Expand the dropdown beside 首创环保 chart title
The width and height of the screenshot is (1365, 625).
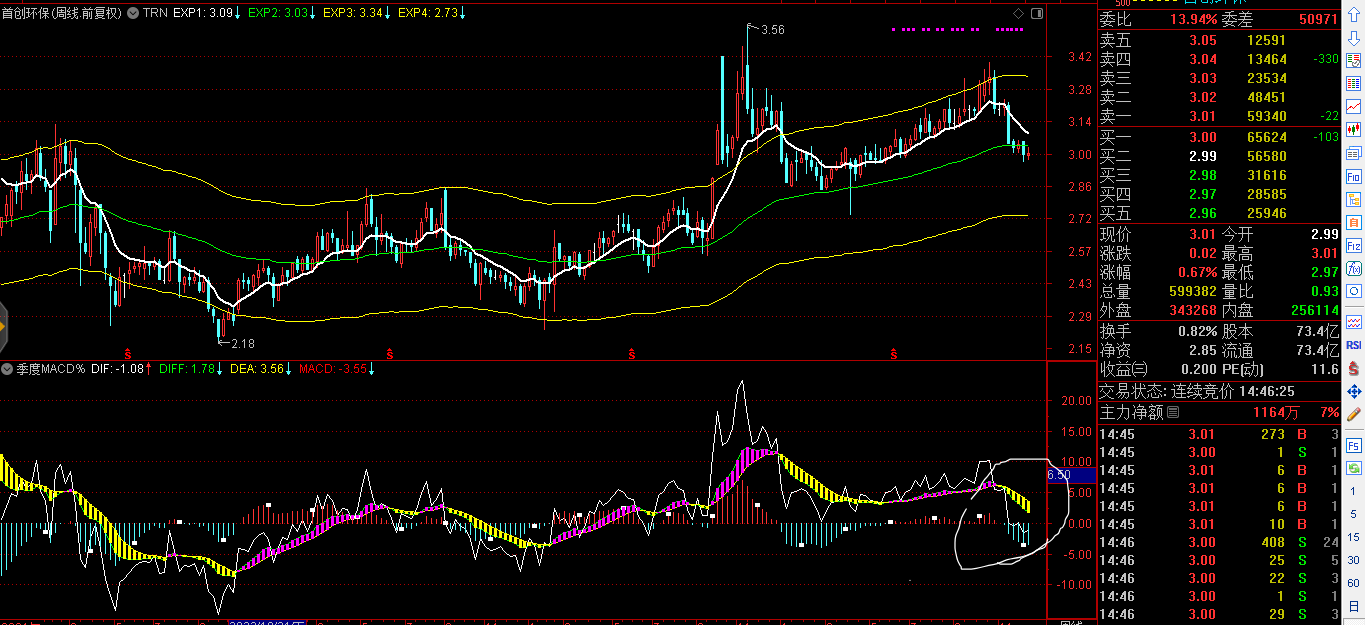[x=133, y=13]
